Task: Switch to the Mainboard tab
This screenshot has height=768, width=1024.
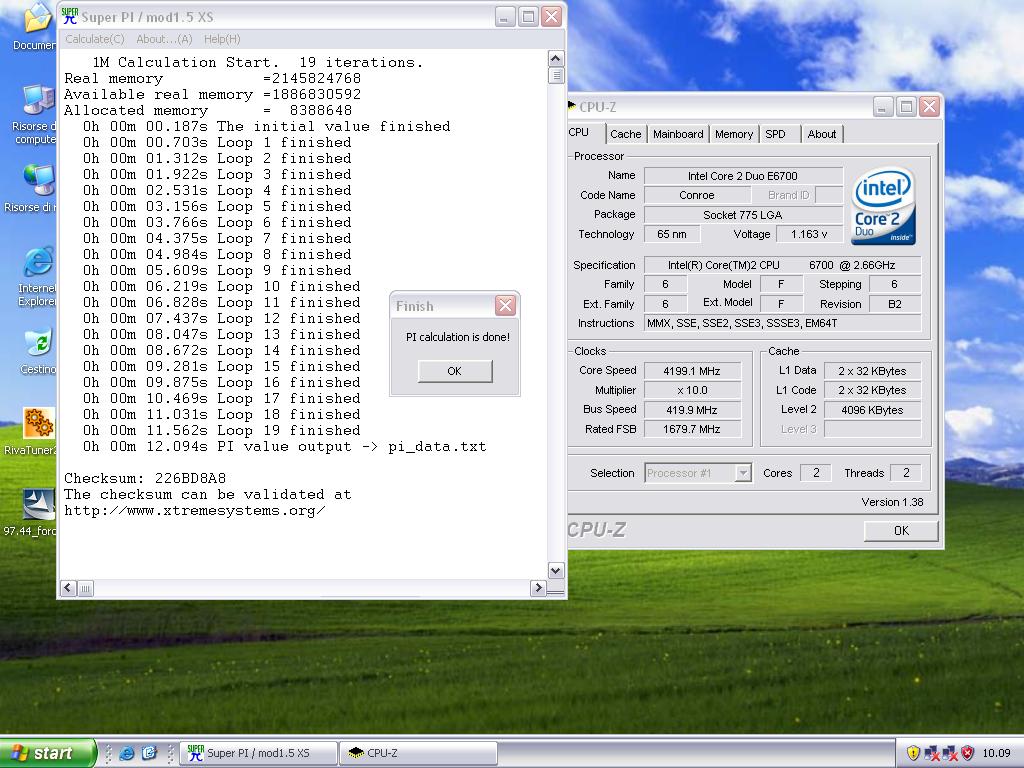Action: (x=678, y=134)
